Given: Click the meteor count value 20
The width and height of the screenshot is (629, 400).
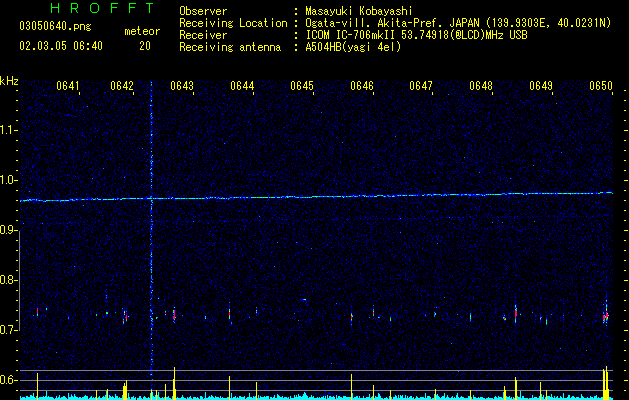Looking at the screenshot, I should pos(145,46).
